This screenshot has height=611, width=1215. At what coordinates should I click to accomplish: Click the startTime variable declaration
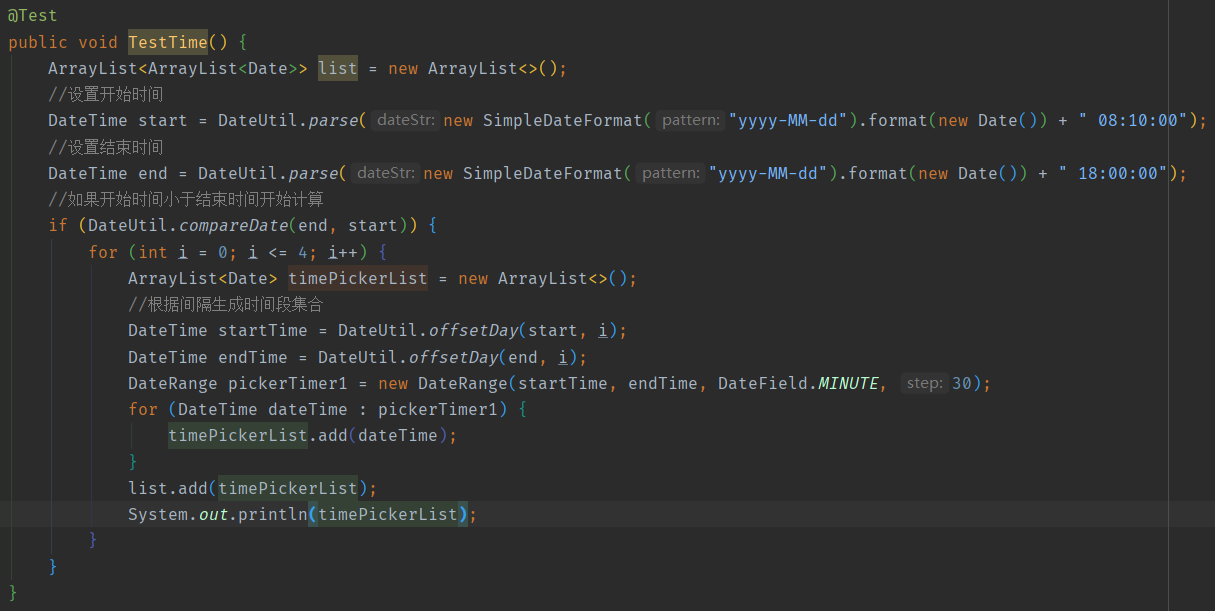[x=263, y=330]
